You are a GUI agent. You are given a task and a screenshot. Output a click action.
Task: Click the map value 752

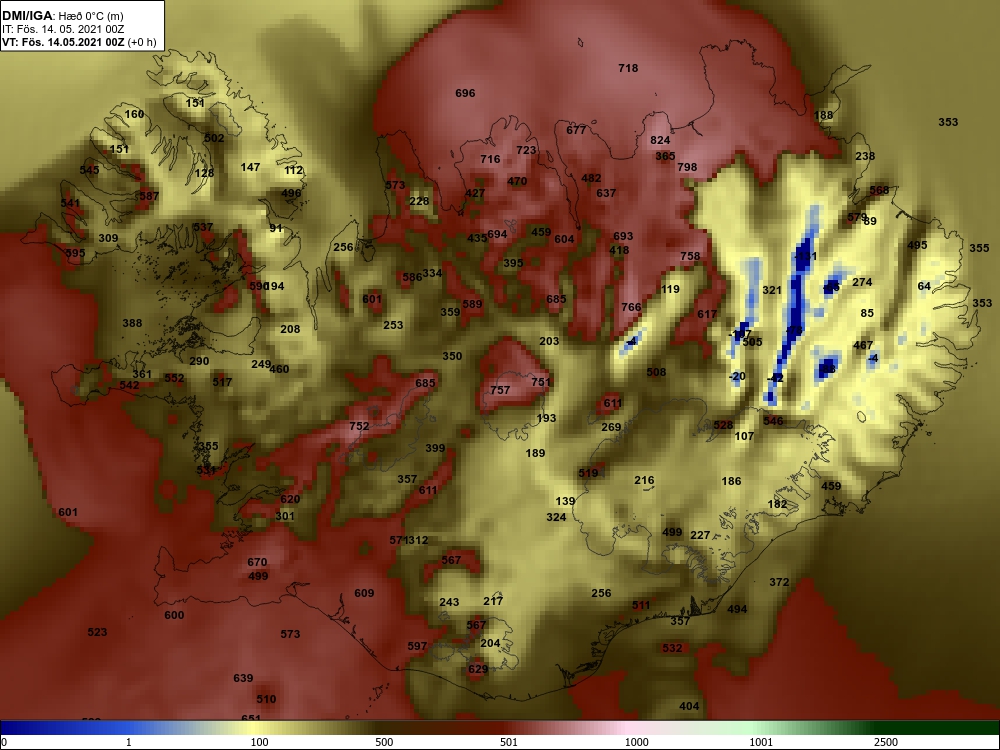point(359,426)
